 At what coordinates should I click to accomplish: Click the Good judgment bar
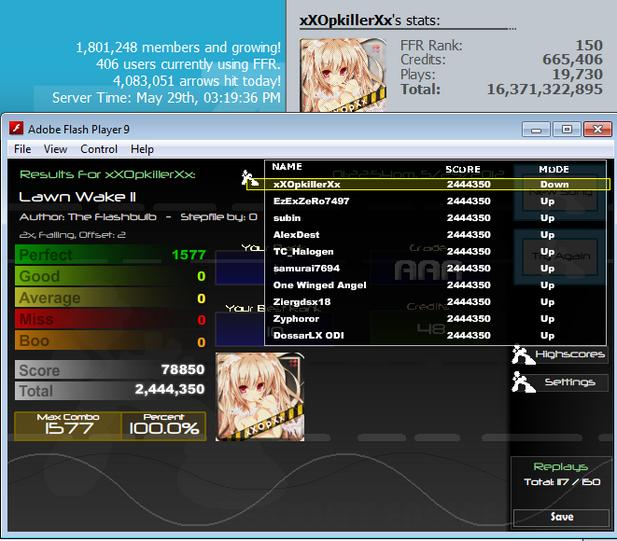tap(111, 276)
